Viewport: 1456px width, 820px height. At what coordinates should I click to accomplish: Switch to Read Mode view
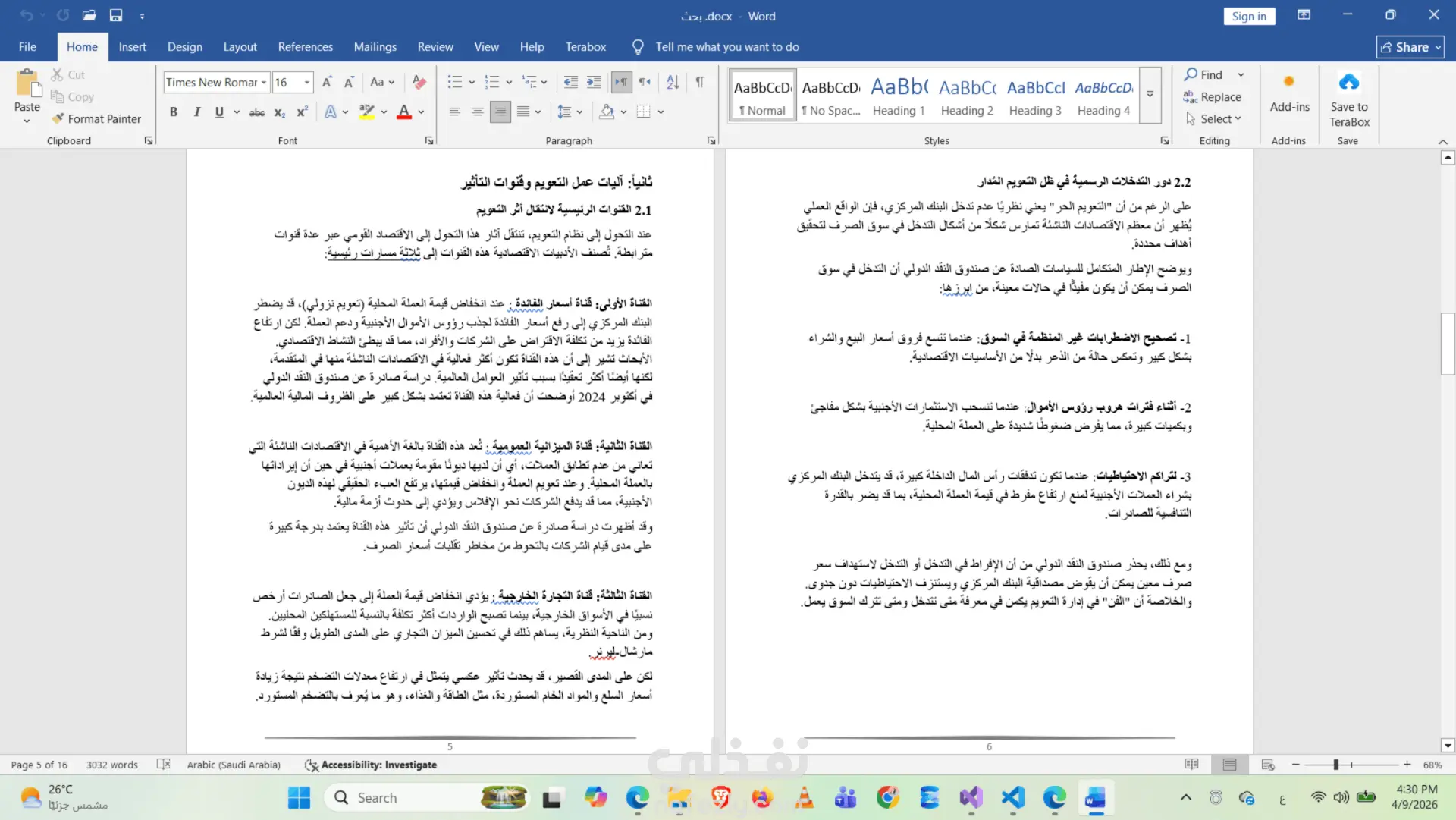(x=1191, y=765)
